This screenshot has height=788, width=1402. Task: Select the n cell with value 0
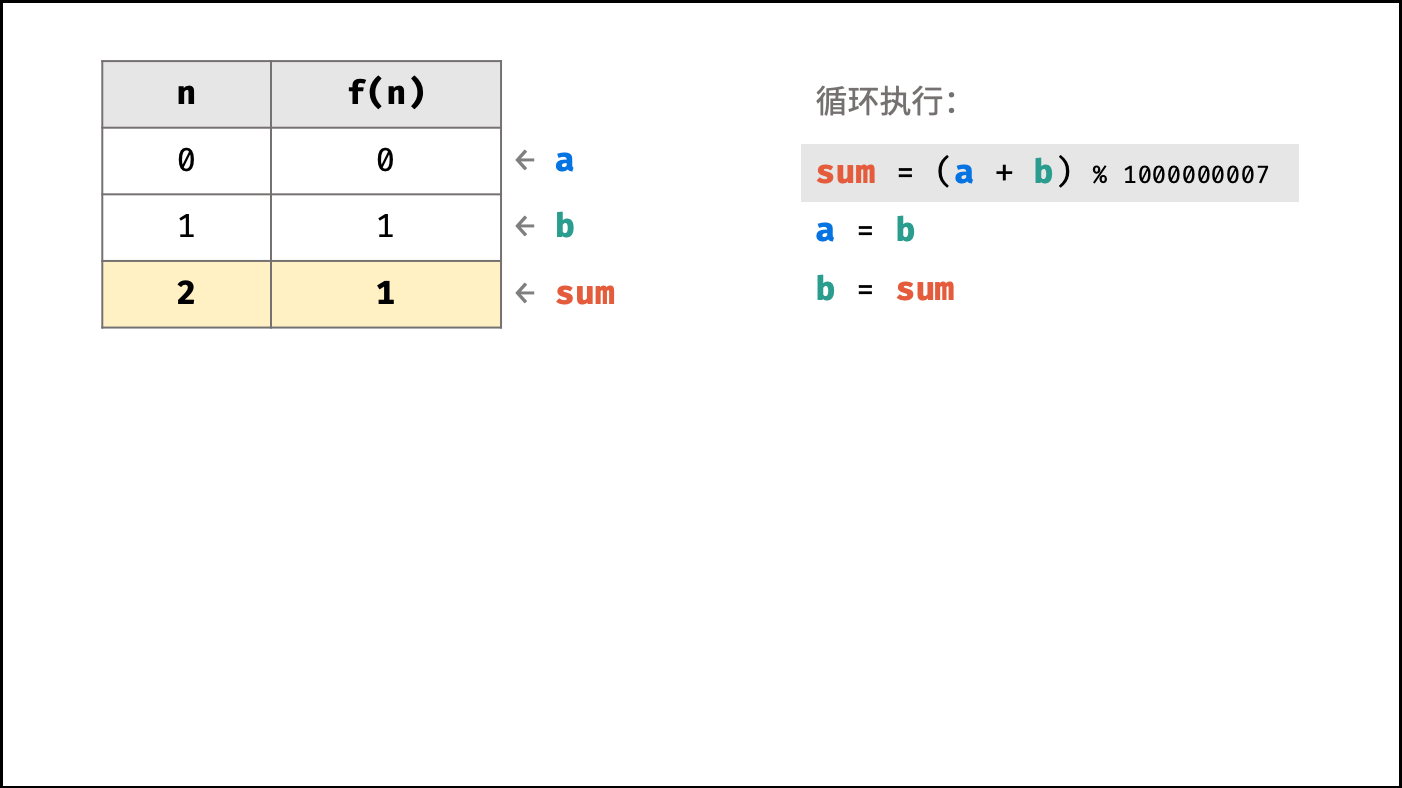[186, 161]
